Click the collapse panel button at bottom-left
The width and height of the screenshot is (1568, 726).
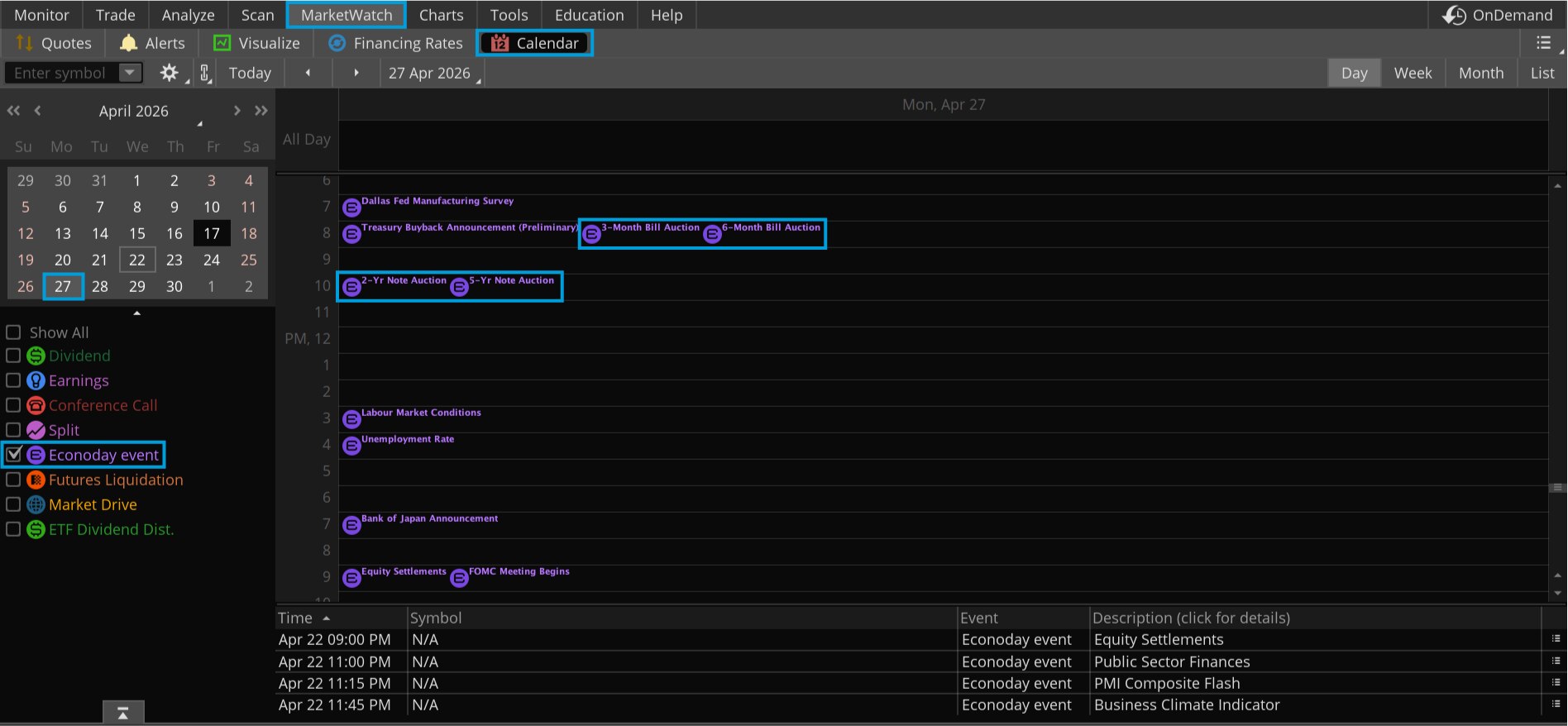123,713
